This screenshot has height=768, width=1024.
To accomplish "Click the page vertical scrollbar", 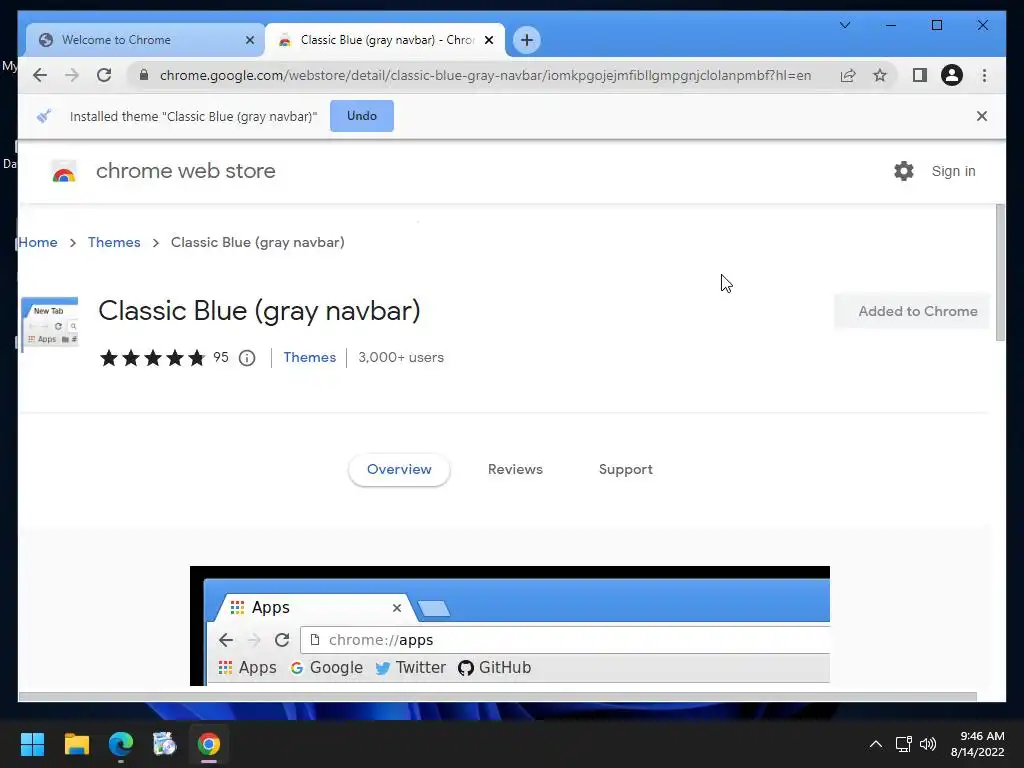I will click(x=1000, y=272).
